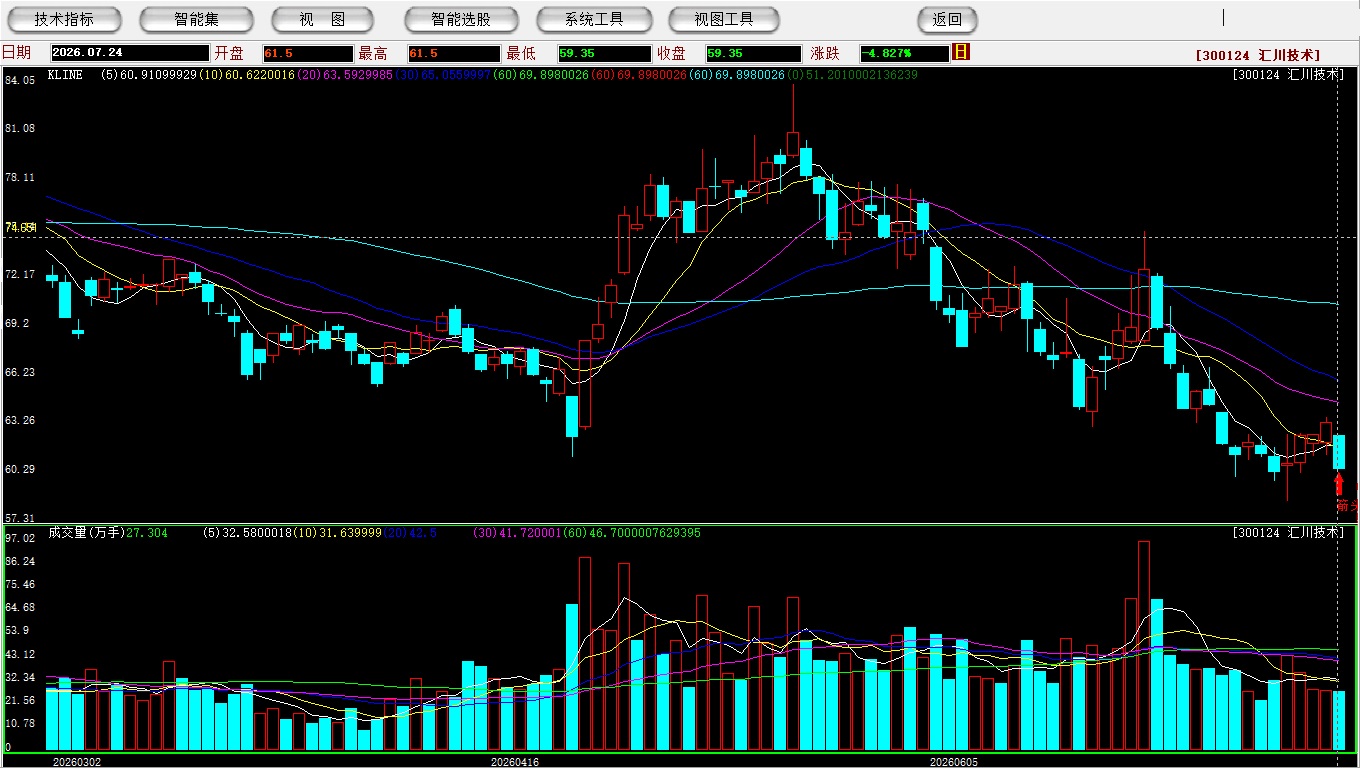Select the latest cyan candlestick at chart's right edge
Image resolution: width=1360 pixels, height=768 pixels.
coord(1339,452)
